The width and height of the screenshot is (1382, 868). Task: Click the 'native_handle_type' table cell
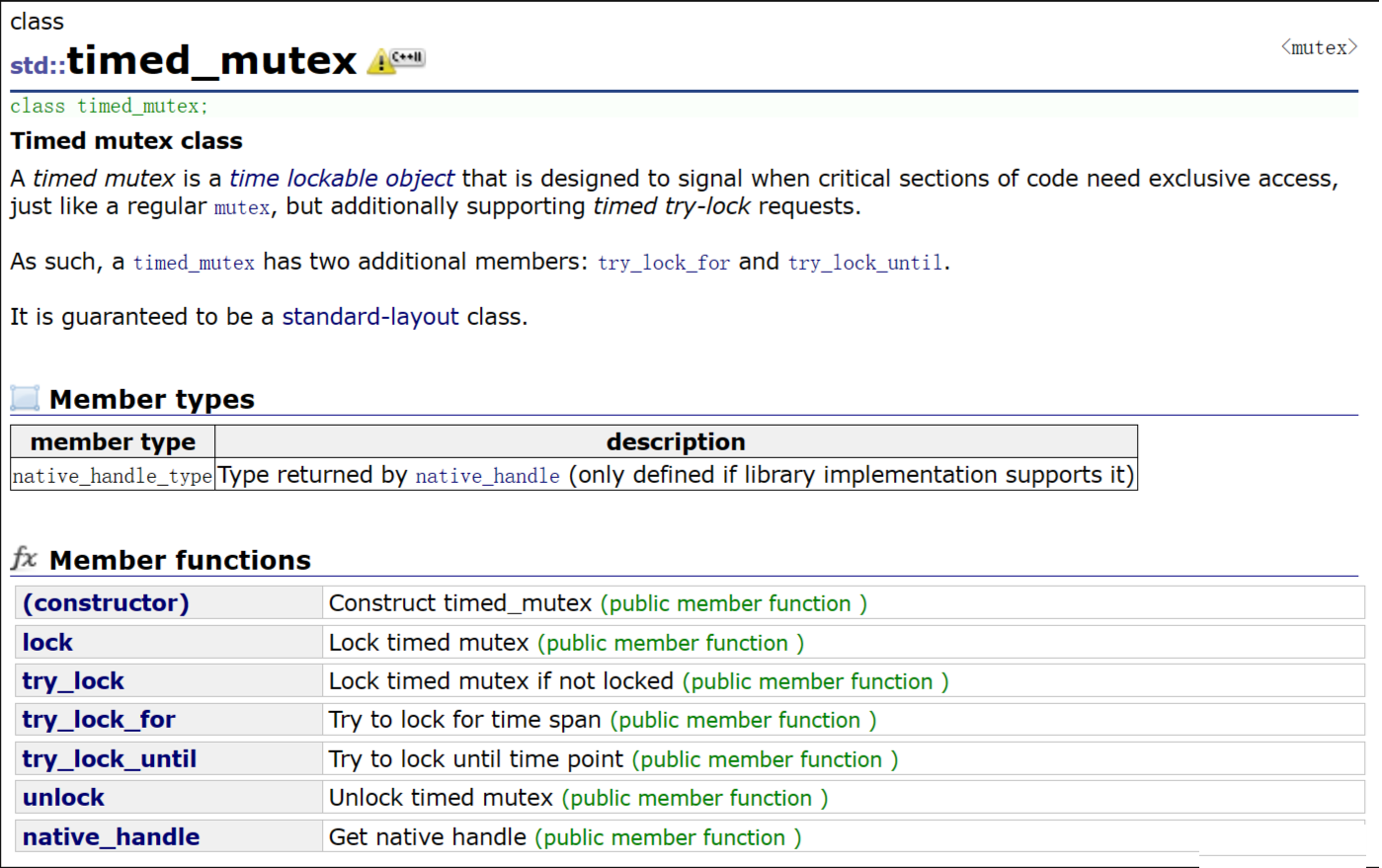tap(113, 475)
